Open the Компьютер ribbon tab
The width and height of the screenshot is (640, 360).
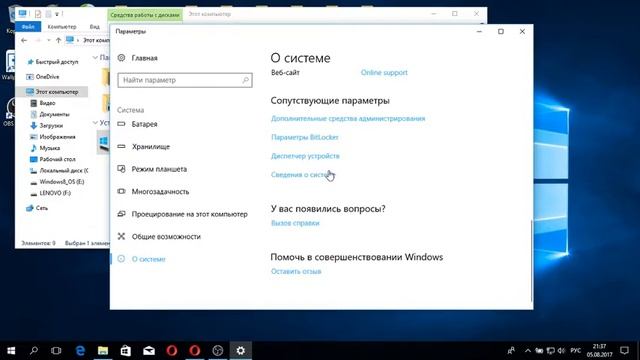point(62,27)
